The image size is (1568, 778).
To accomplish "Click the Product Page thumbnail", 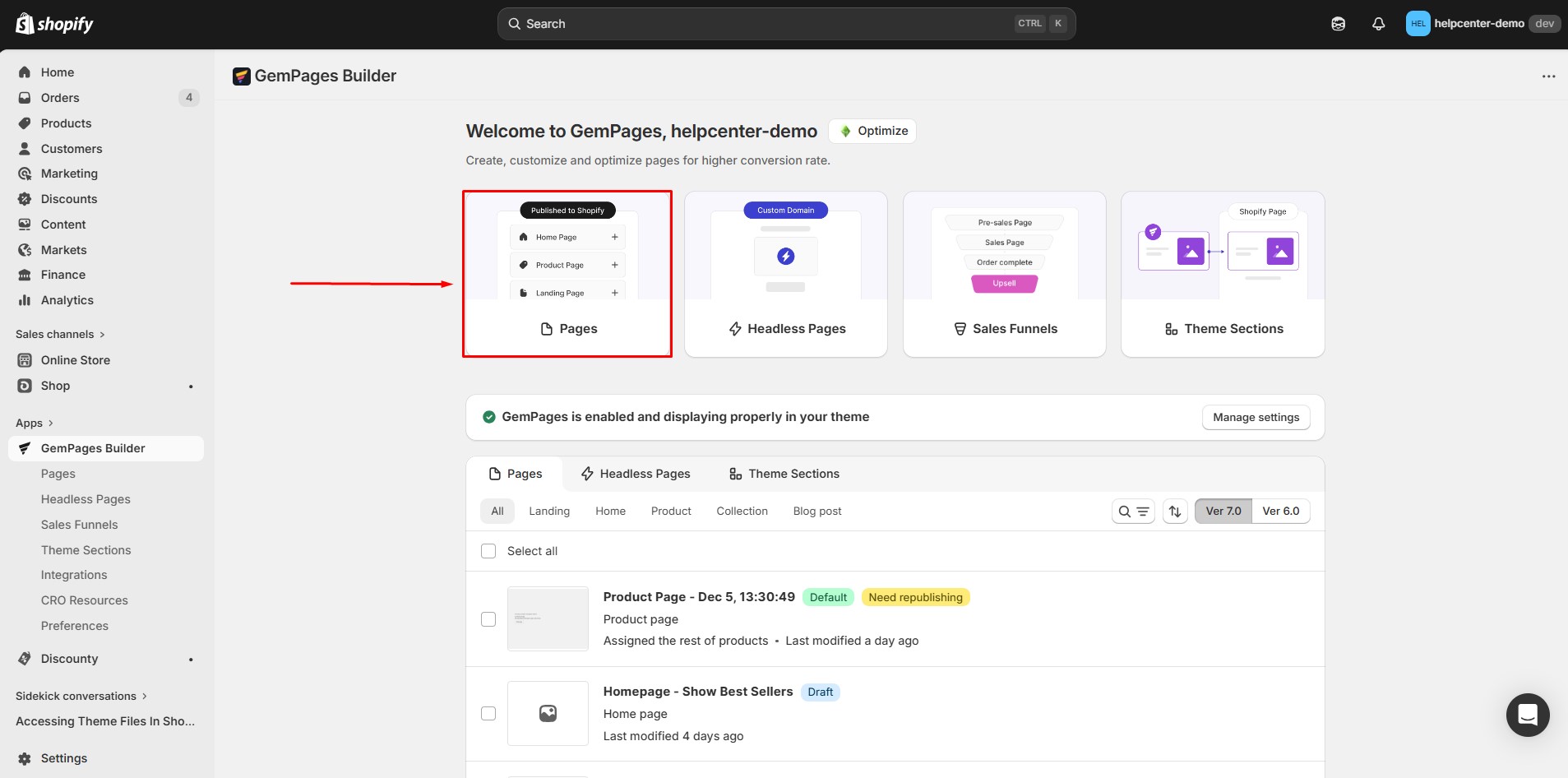I will pos(547,618).
